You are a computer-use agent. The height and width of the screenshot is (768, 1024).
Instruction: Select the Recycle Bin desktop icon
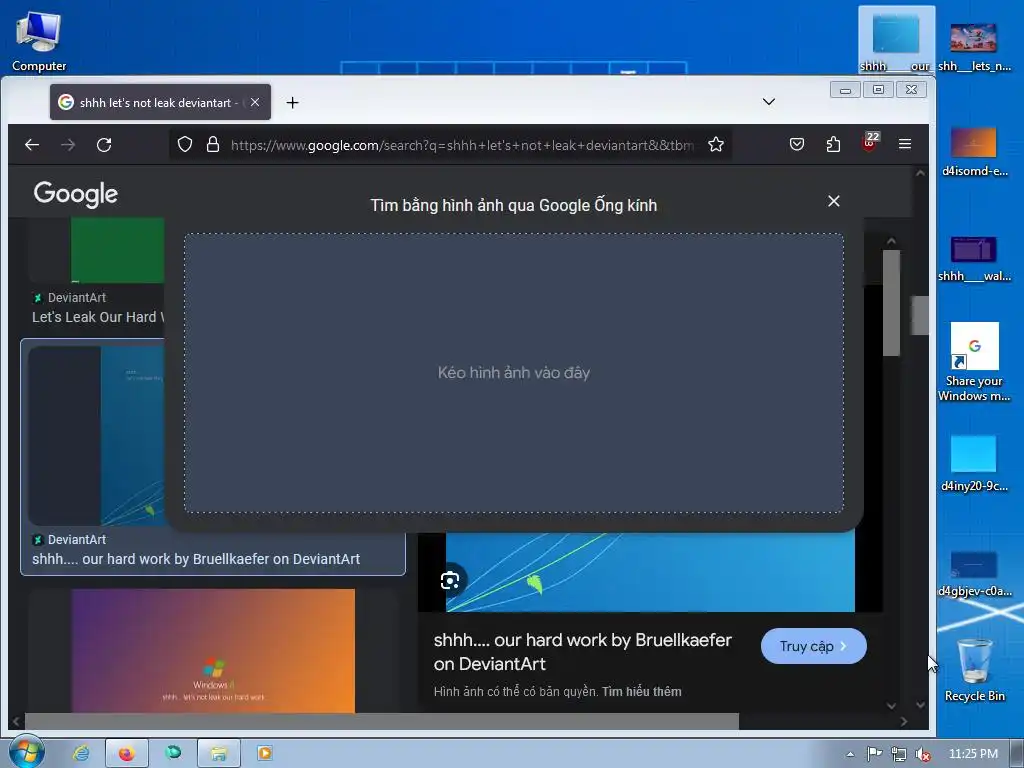(x=974, y=670)
